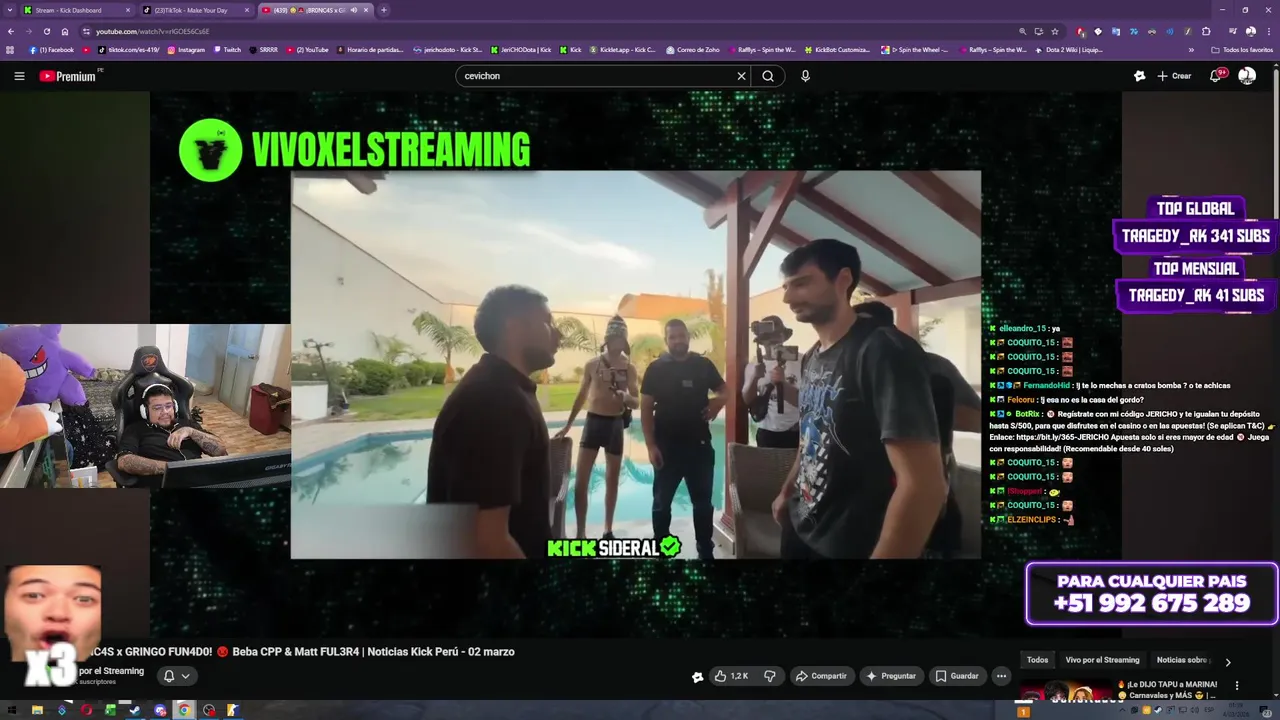Open the 'Vivo por el Streaming' channel name
This screenshot has width=1280, height=720.
(112, 671)
